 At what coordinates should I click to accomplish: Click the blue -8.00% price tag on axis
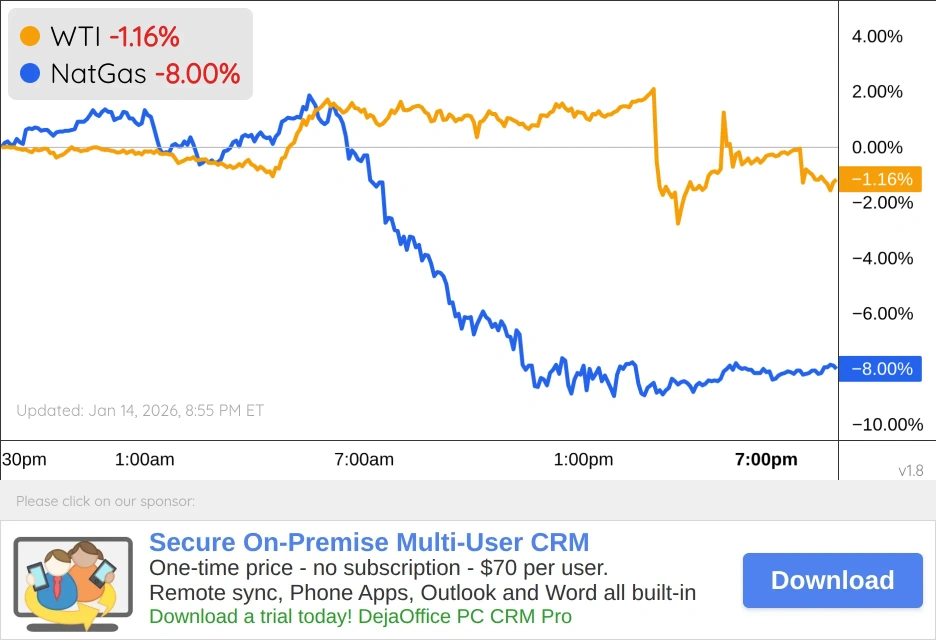(x=879, y=369)
